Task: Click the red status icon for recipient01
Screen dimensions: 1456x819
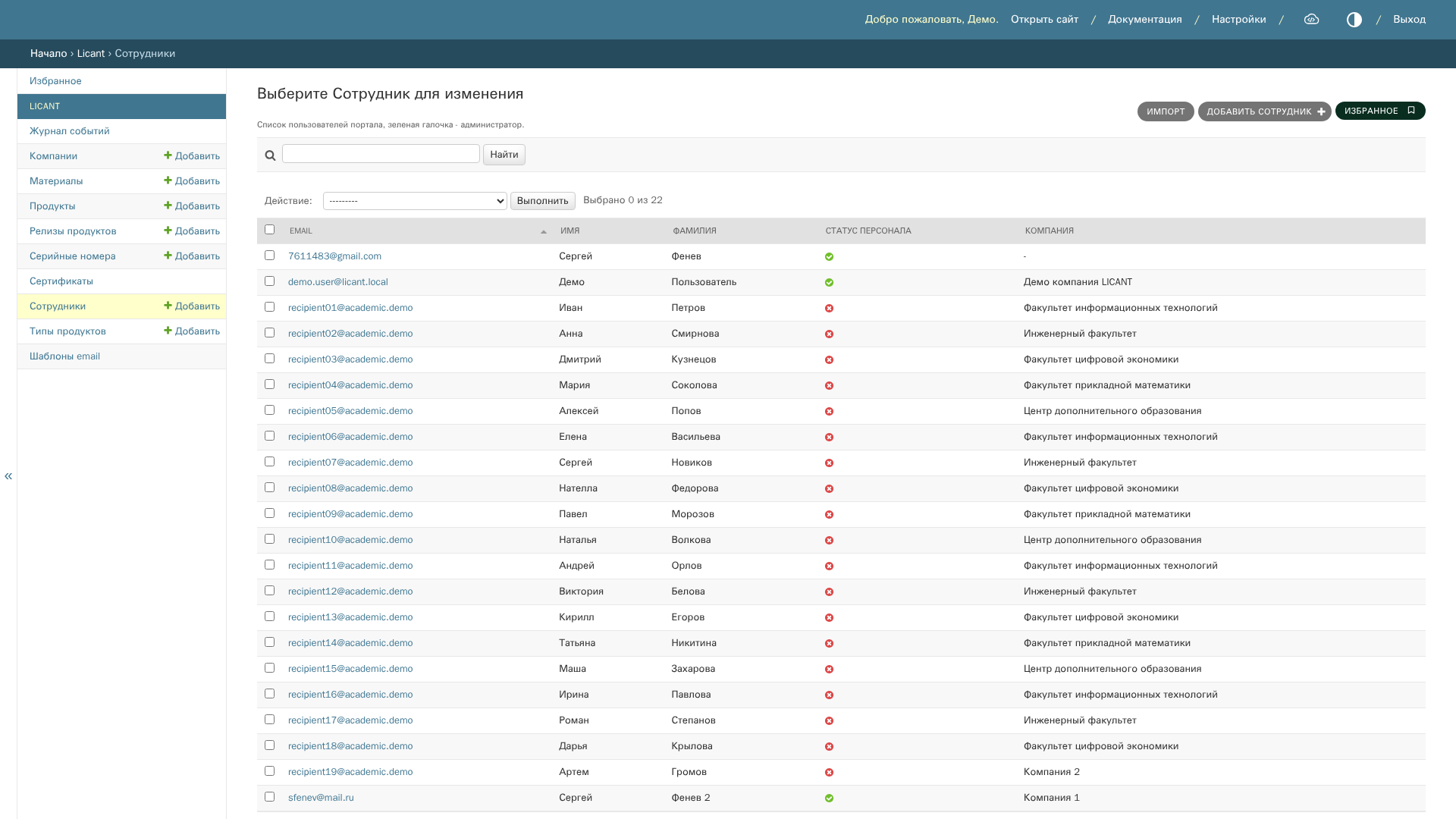Action: pyautogui.click(x=829, y=309)
